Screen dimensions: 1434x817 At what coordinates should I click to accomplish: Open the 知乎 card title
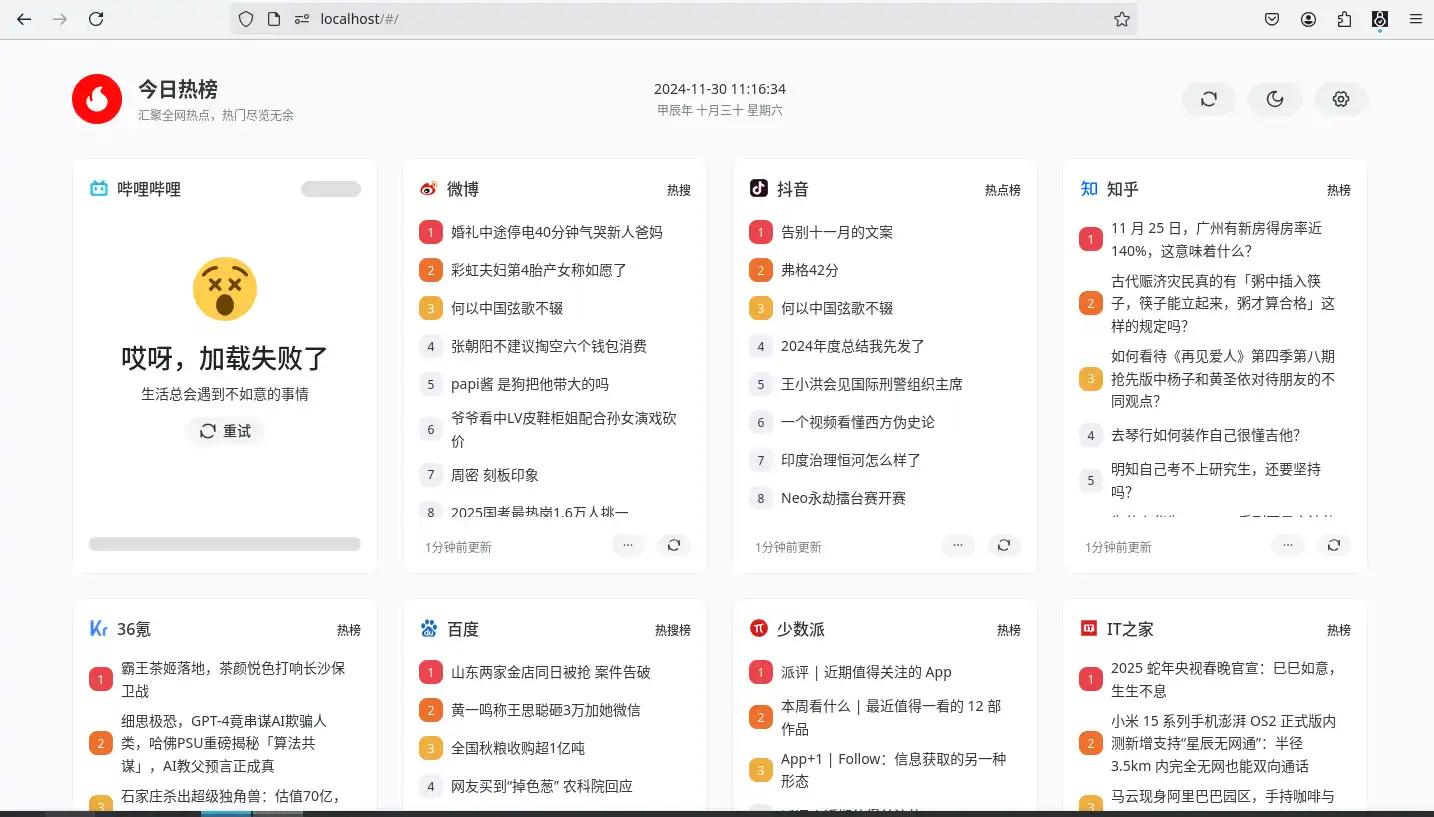tap(1122, 189)
